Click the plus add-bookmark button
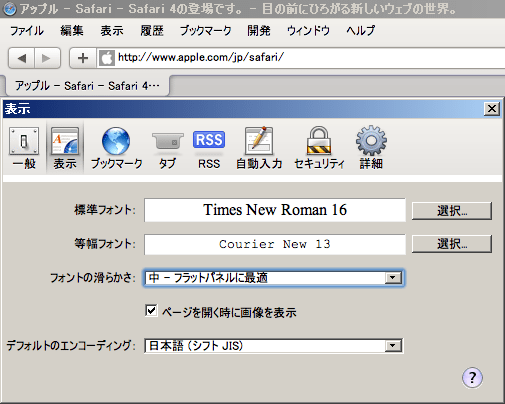This screenshot has width=505, height=404. [x=83, y=58]
